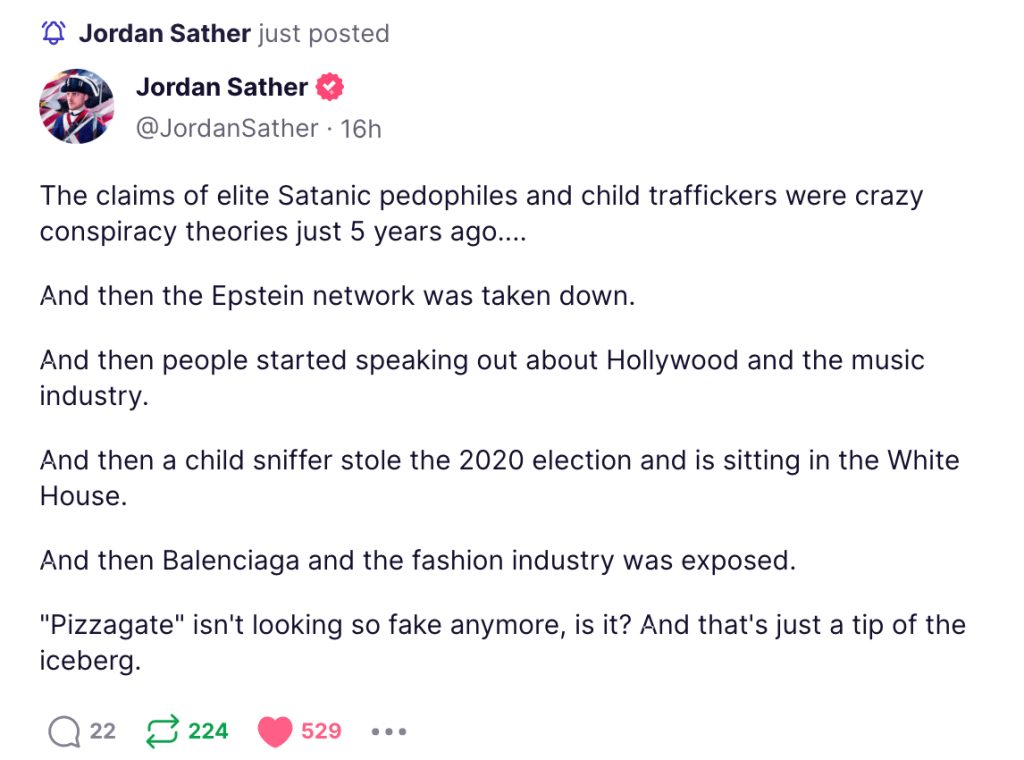1024x760 pixels.
Task: Click the verified badge next to Jordan Sather
Action: tap(330, 88)
